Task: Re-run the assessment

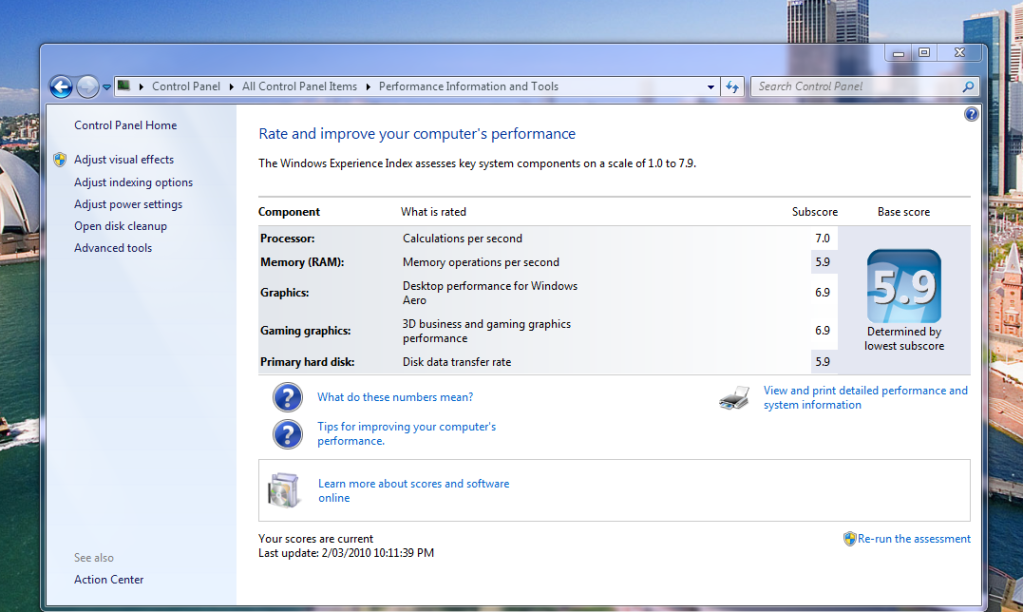Action: coord(914,539)
